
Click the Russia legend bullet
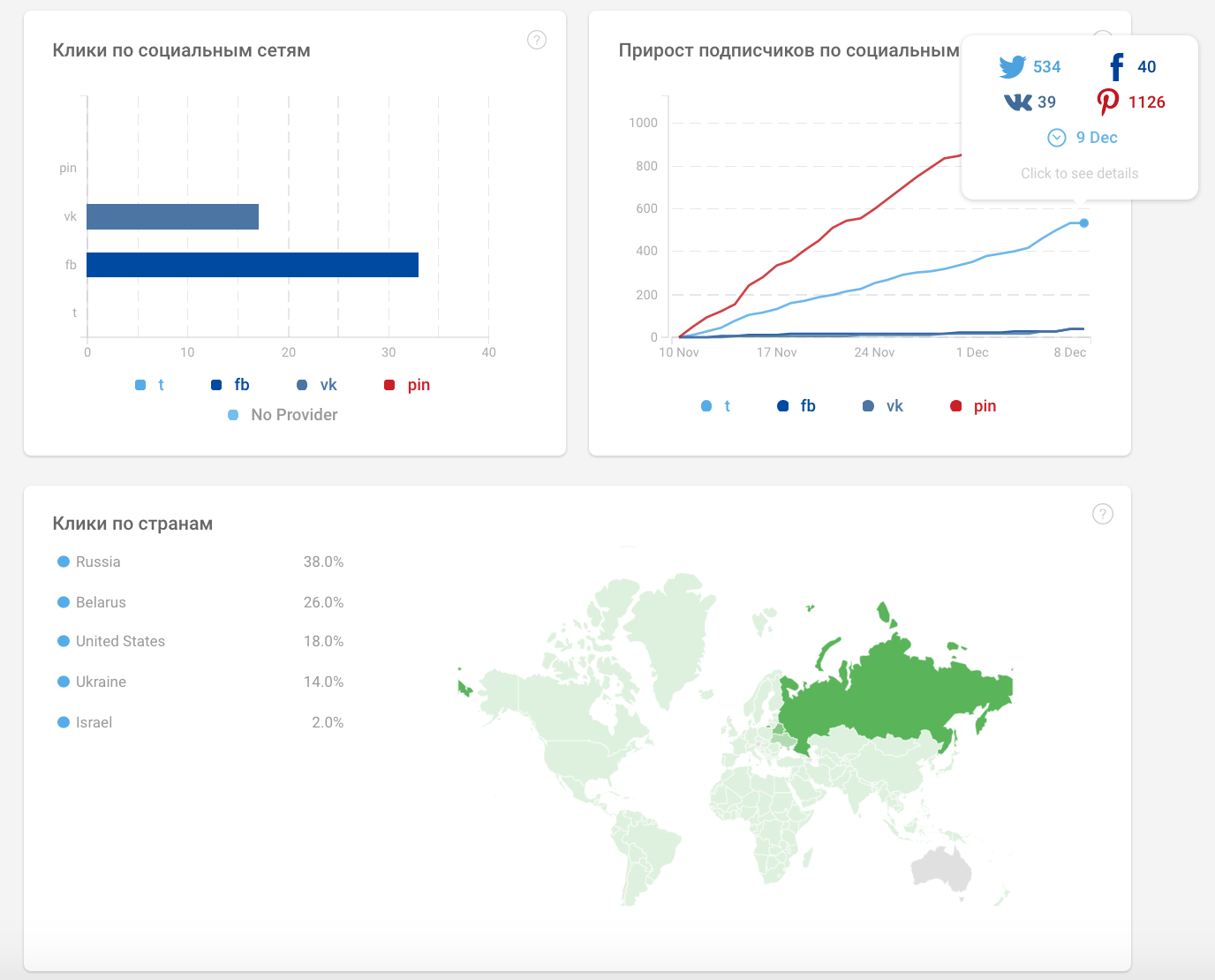[x=63, y=561]
